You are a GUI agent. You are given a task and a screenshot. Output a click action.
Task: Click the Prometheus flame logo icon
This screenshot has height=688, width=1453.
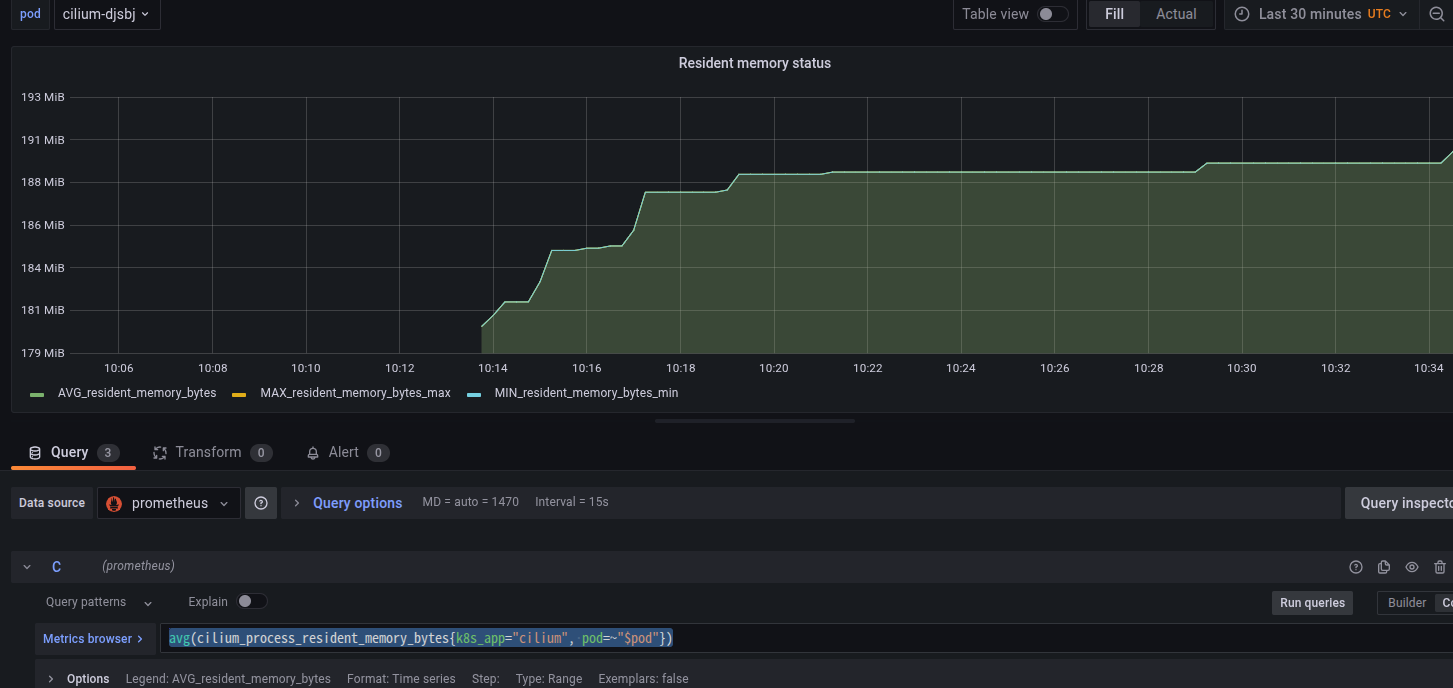click(x=114, y=503)
